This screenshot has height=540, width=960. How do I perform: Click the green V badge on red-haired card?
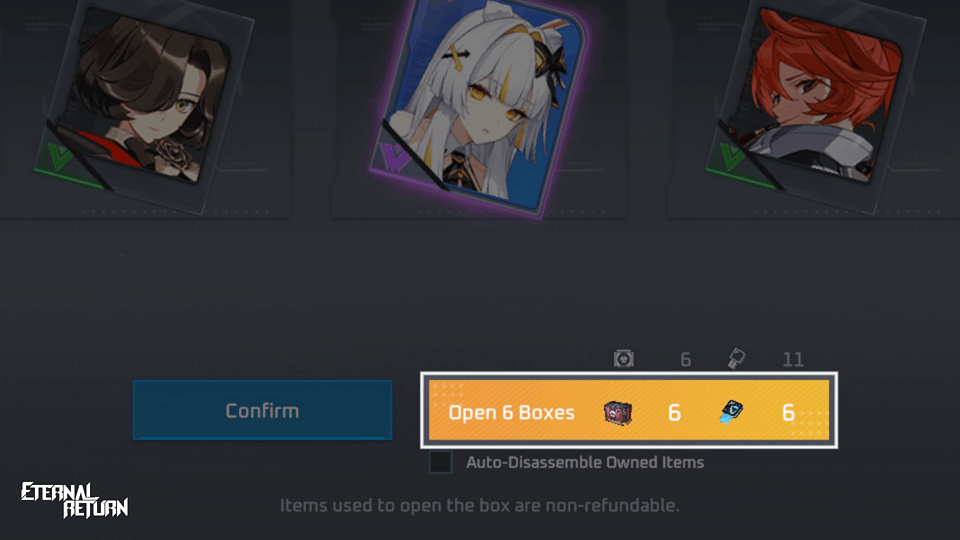click(x=731, y=156)
